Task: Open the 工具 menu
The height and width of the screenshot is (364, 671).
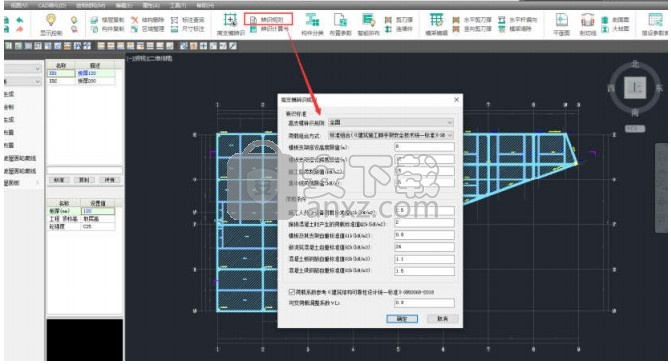Action: pyautogui.click(x=178, y=5)
